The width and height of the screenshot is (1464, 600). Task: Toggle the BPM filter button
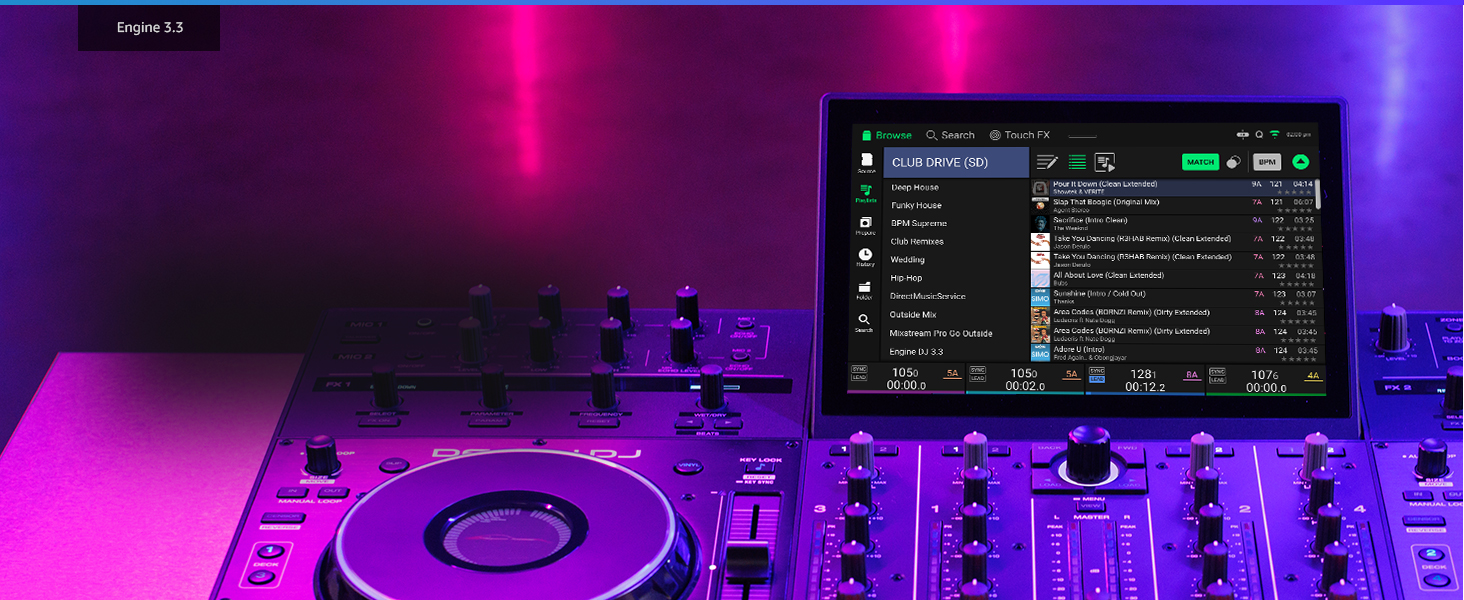1267,162
